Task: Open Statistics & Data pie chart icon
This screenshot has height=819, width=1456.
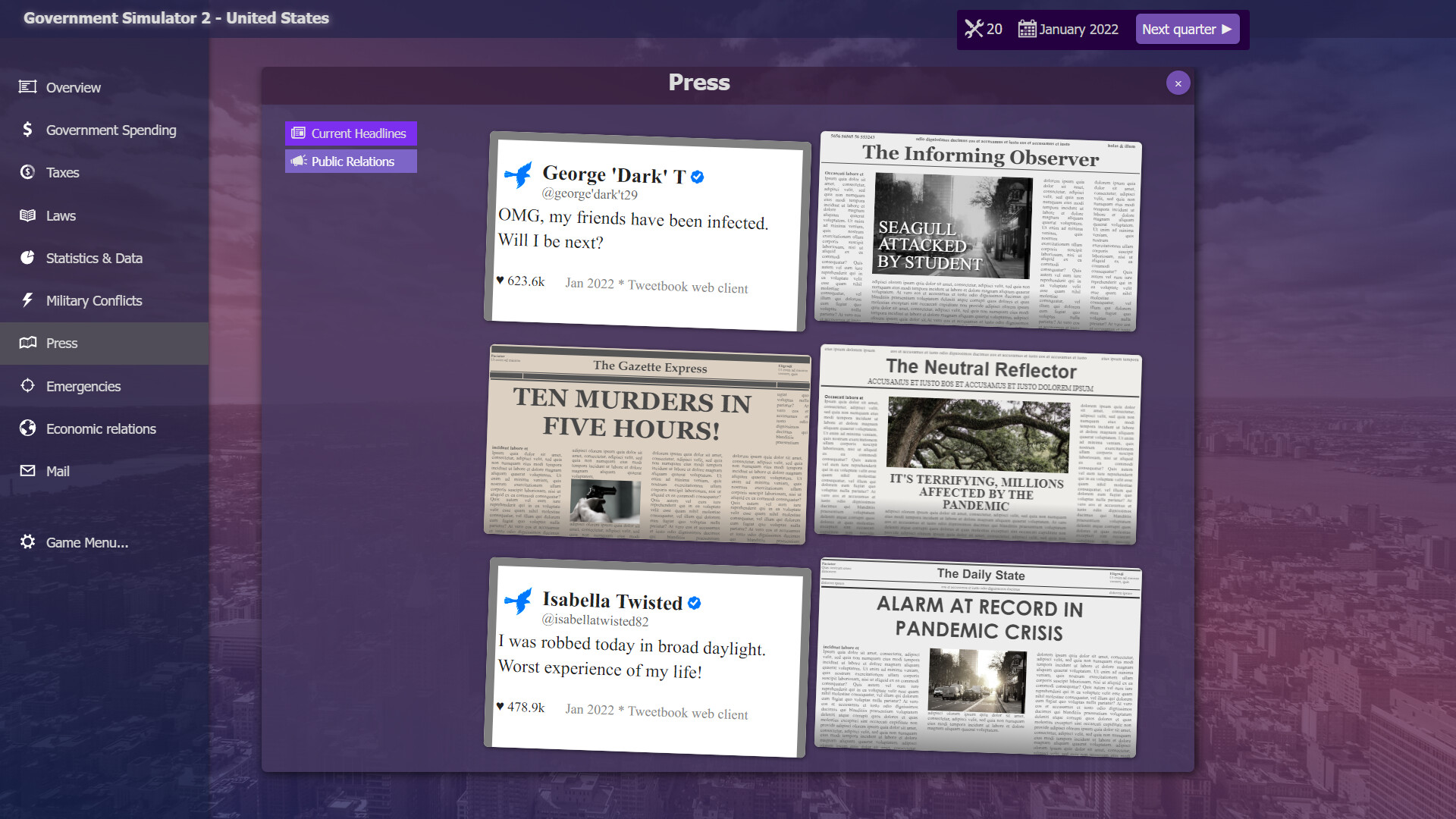Action: click(x=27, y=258)
